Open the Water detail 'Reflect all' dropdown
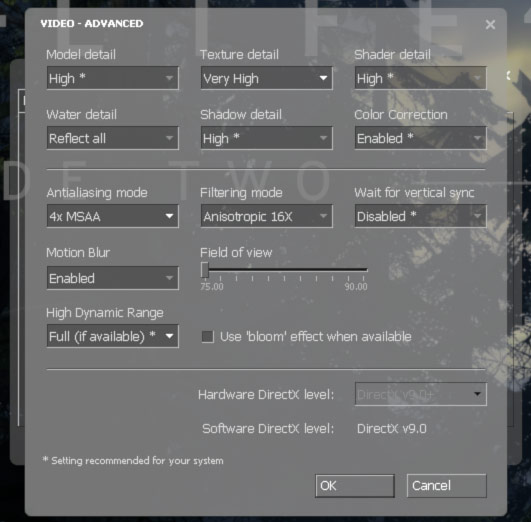The width and height of the screenshot is (531, 522). click(x=112, y=138)
